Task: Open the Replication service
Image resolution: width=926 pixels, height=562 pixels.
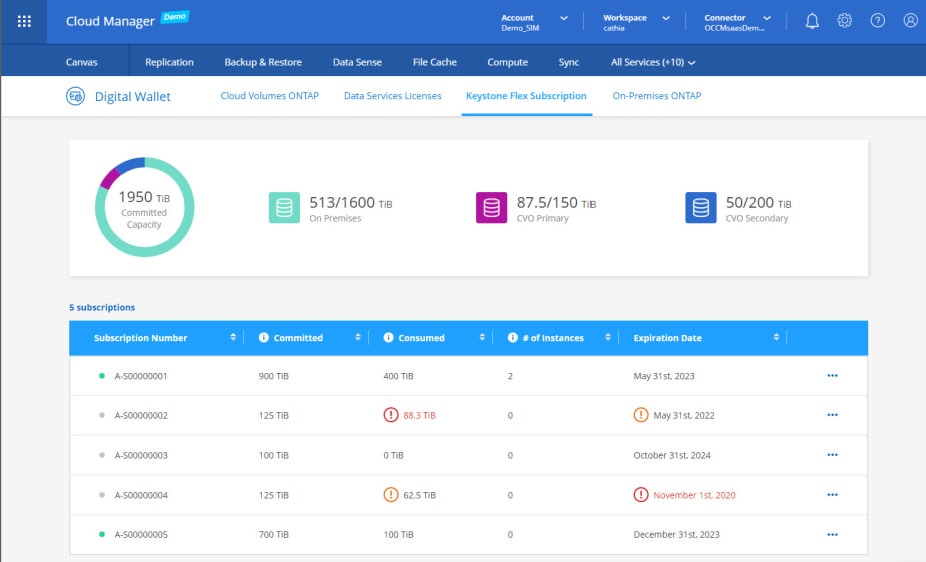Action: pyautogui.click(x=169, y=62)
